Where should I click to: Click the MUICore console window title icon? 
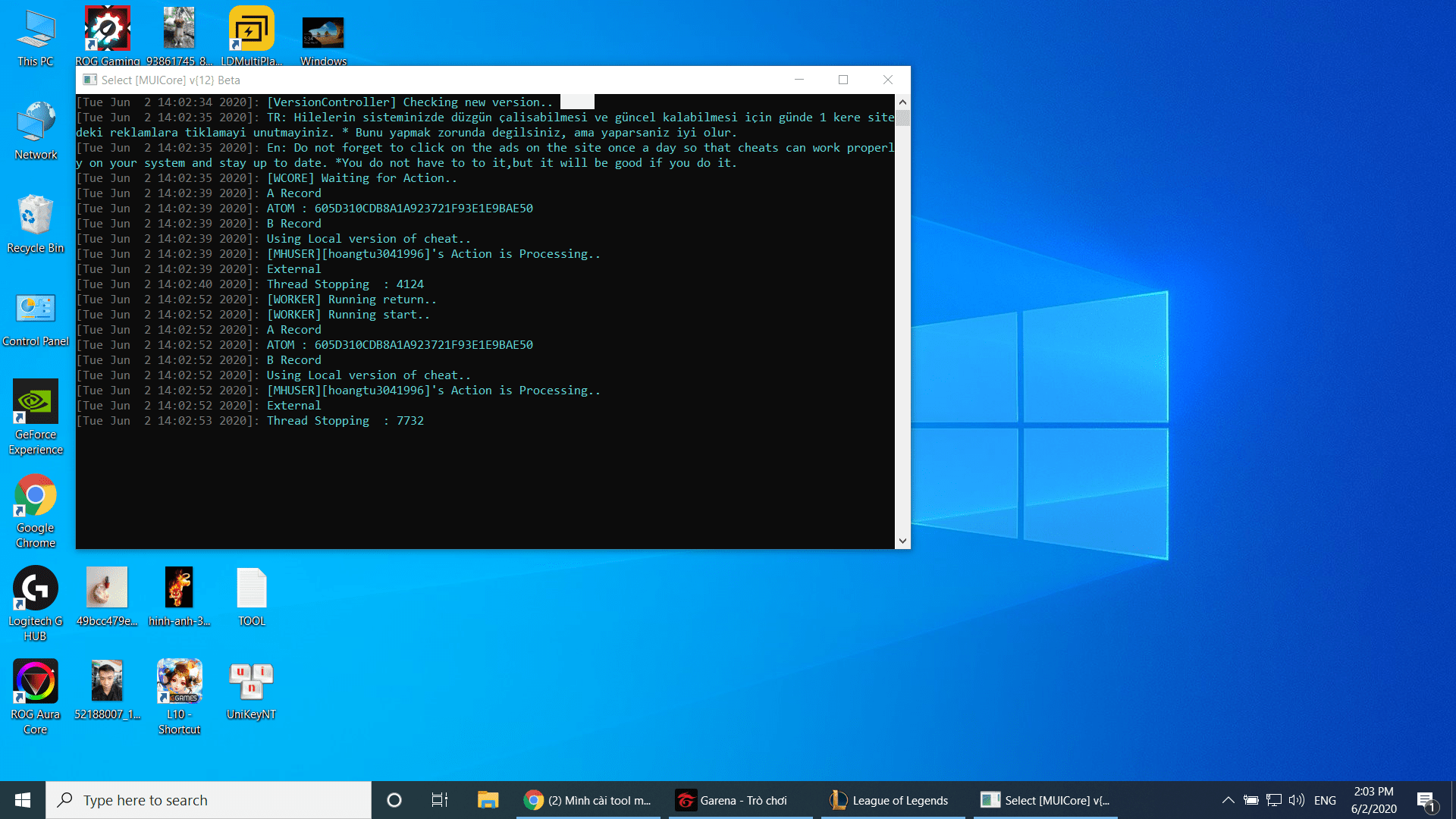point(89,80)
